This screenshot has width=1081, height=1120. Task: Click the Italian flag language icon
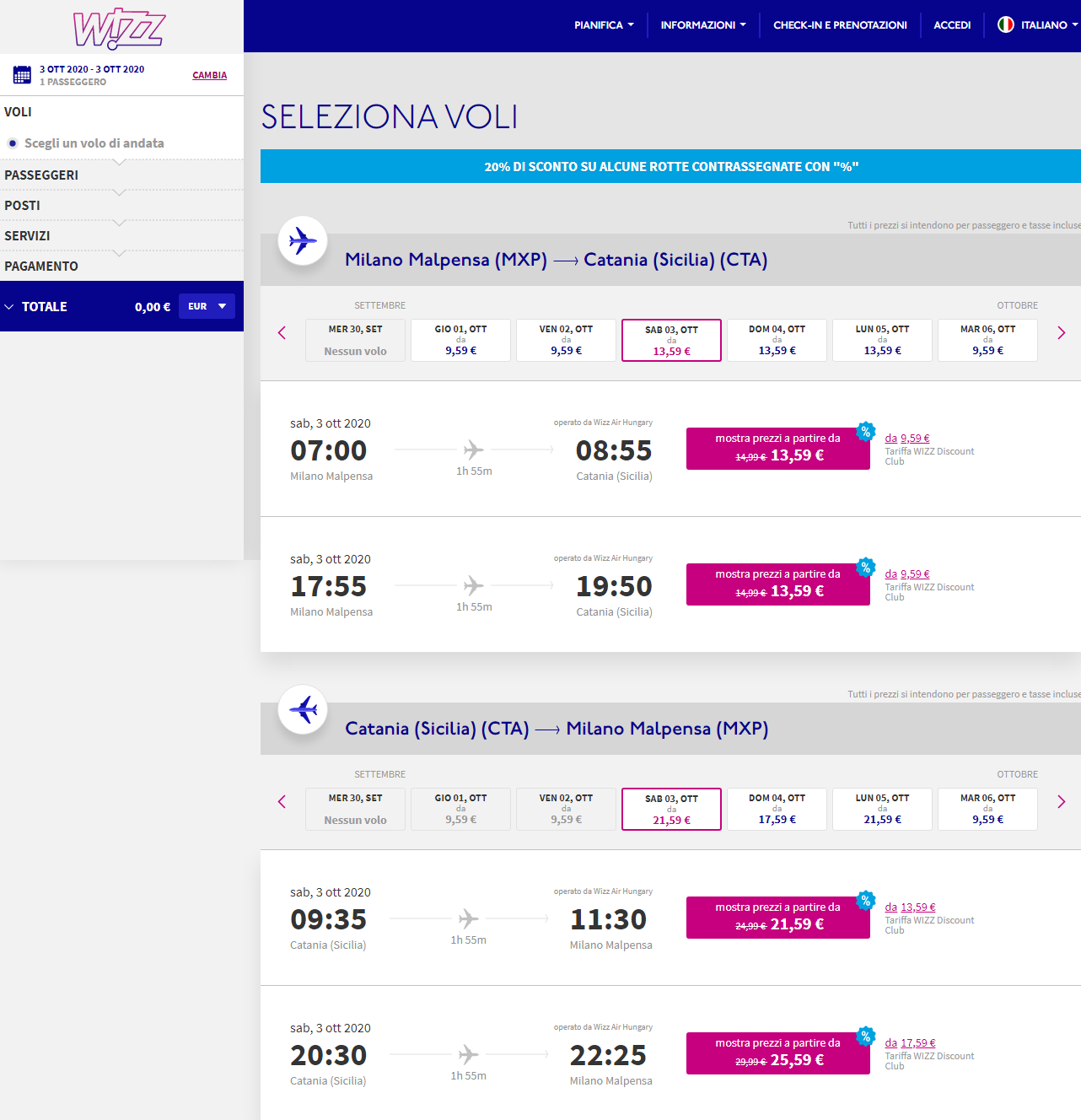point(1005,25)
